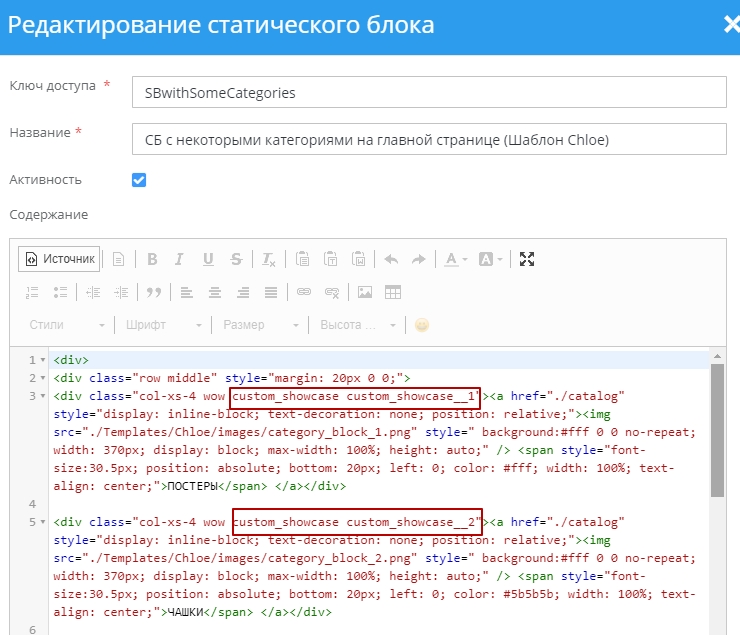
Task: Open the text color picker
Action: pos(455,259)
